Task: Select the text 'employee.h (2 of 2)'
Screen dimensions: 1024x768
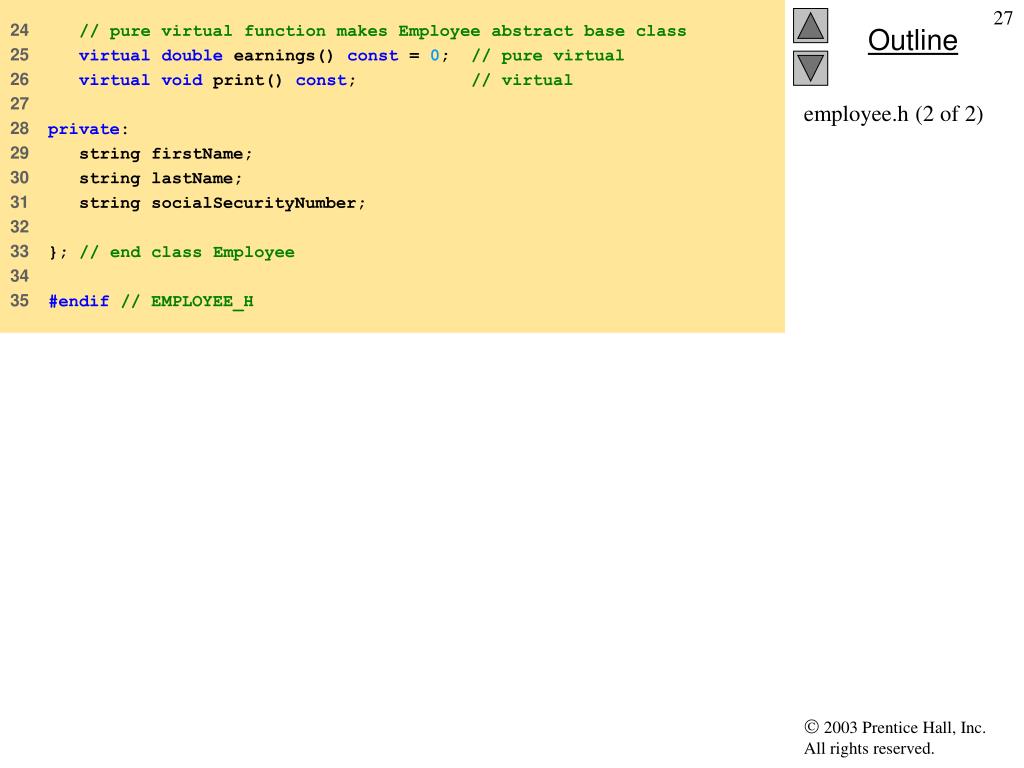Action: 893,114
